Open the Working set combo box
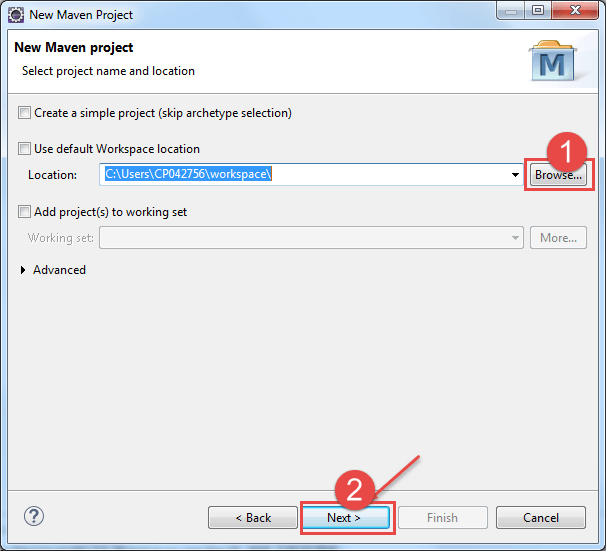Image resolution: width=606 pixels, height=551 pixels. [x=310, y=238]
